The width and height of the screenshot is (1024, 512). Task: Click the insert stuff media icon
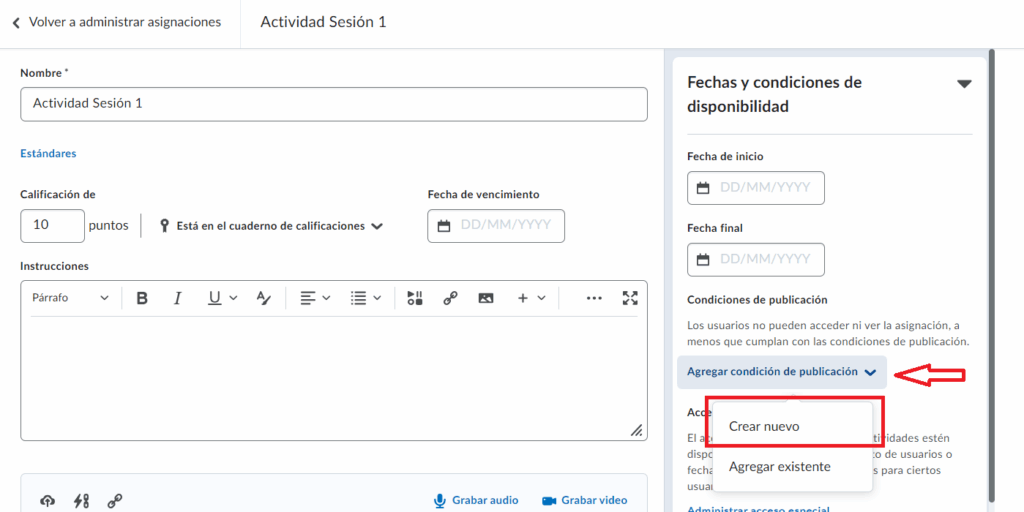click(x=415, y=298)
